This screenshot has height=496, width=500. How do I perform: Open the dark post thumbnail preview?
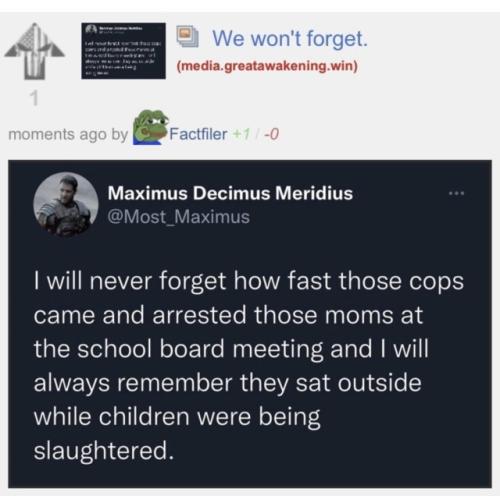[123, 51]
